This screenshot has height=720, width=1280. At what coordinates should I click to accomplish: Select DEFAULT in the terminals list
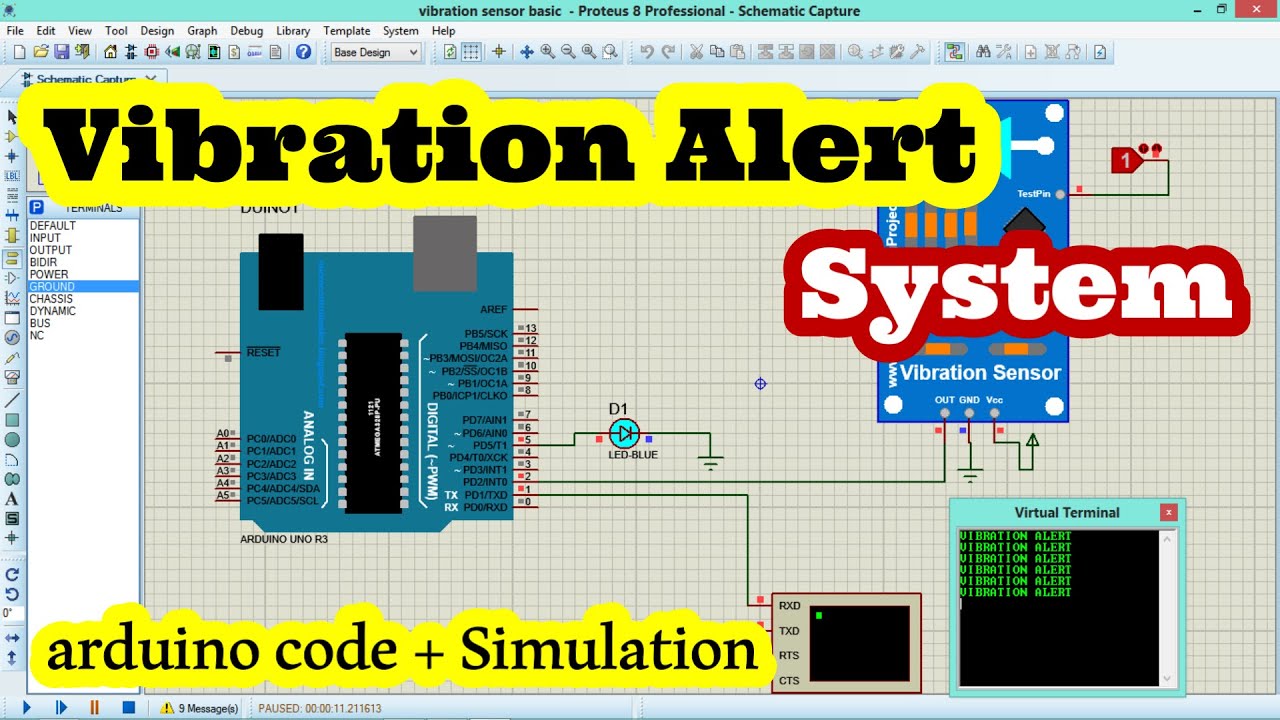coord(83,226)
